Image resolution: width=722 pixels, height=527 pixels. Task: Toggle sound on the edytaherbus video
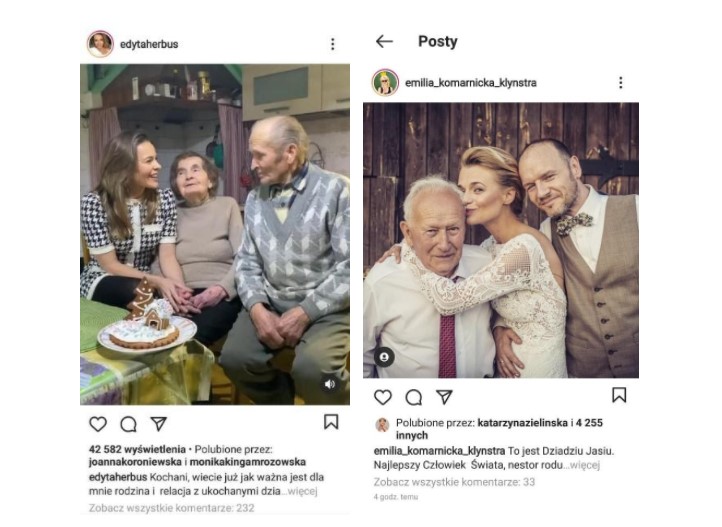coord(329,383)
